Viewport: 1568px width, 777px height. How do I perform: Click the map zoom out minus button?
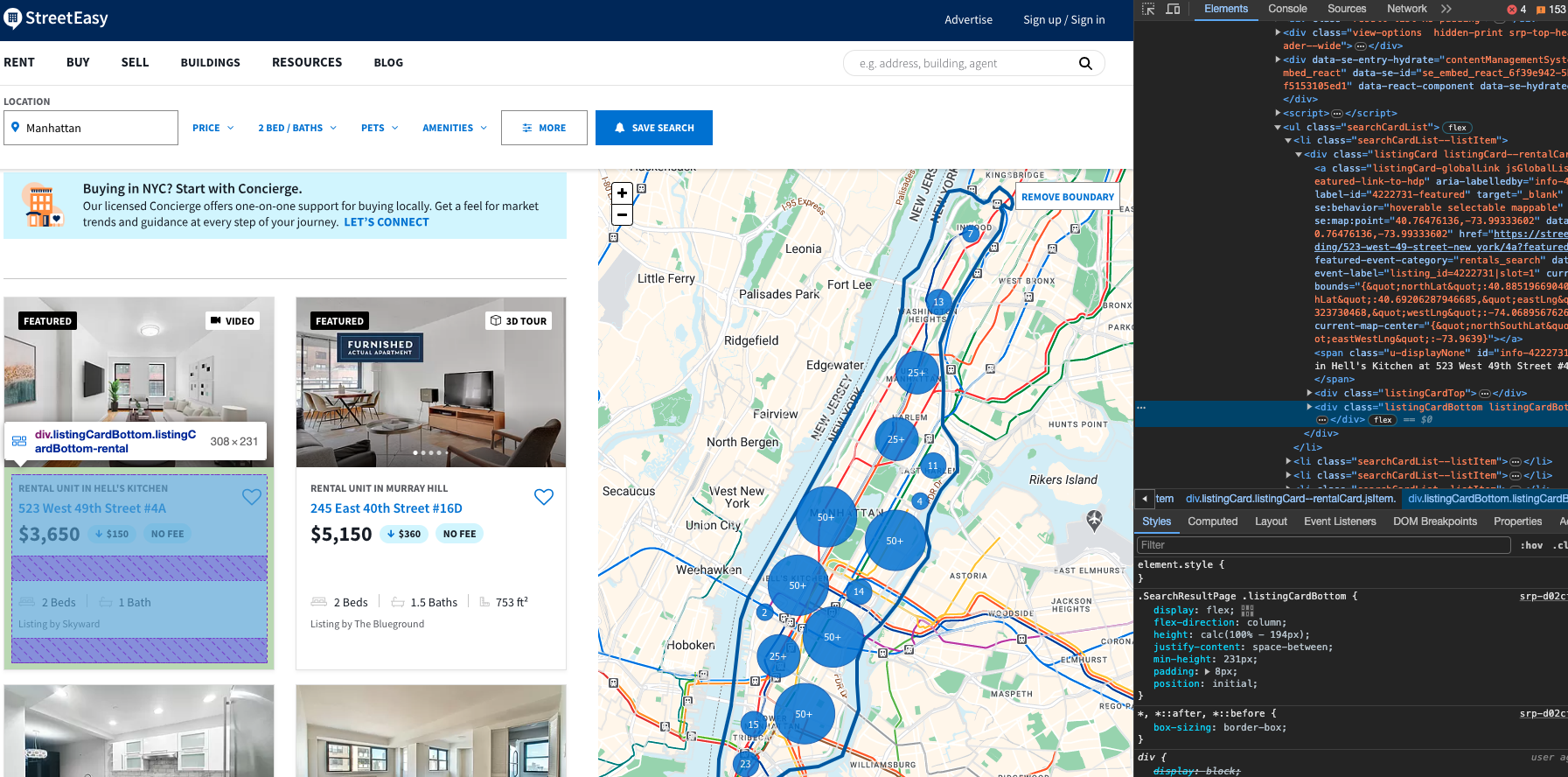tap(622, 214)
